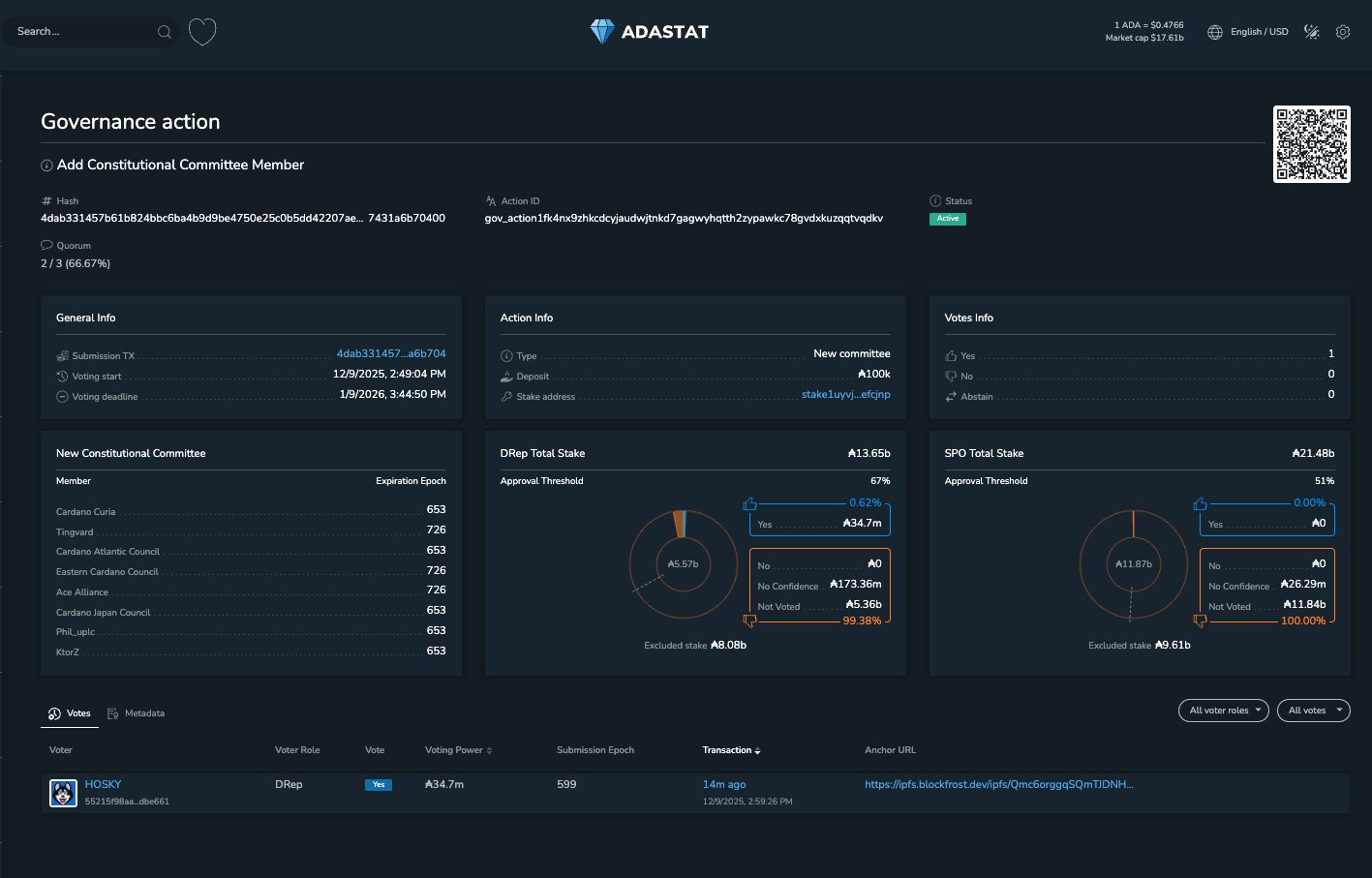Toggle the dark/light theme switch
Screen dimensions: 1372x878
coord(1312,32)
